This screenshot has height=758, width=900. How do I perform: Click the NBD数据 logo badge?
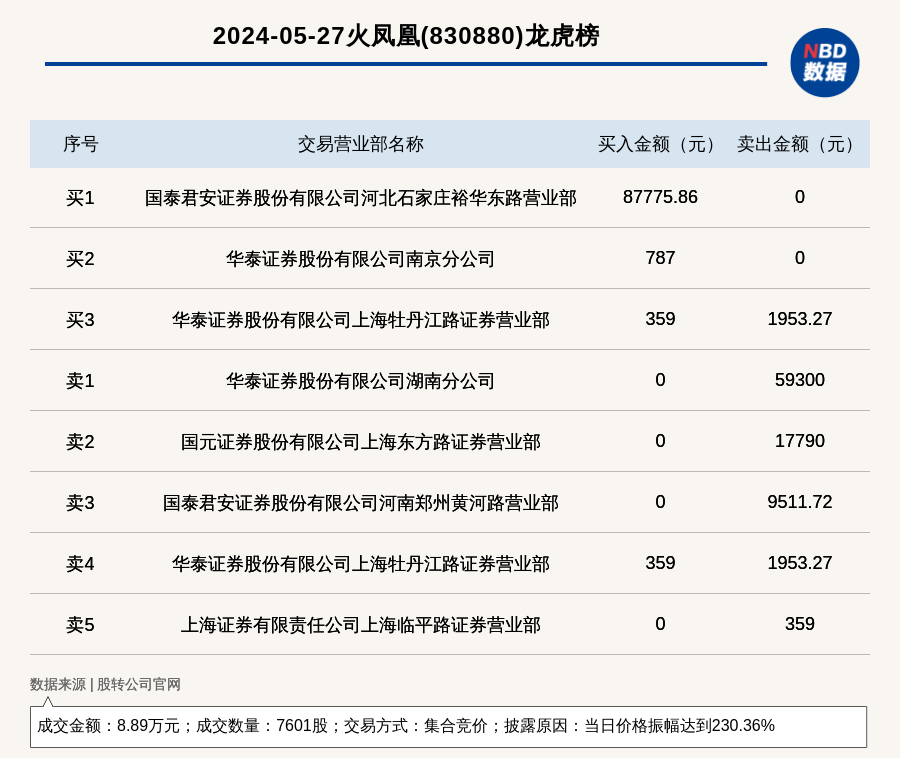(824, 63)
